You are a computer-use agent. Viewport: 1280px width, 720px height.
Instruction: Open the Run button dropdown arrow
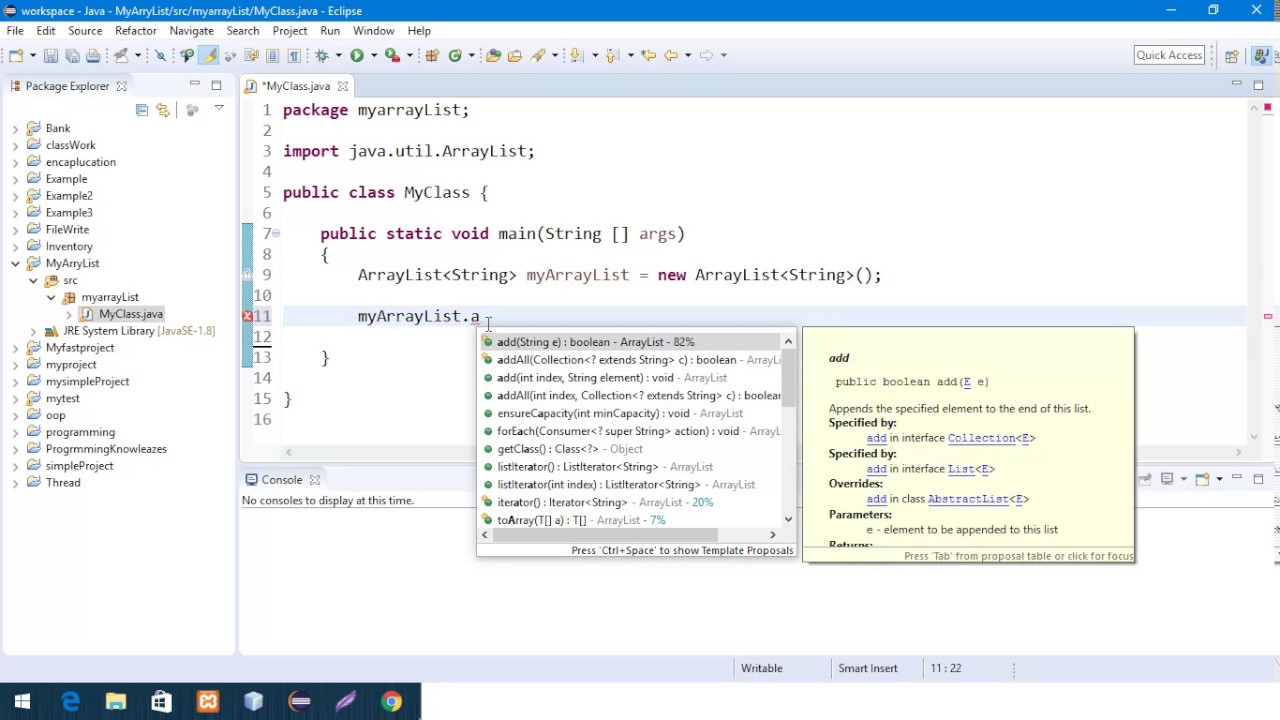click(x=374, y=56)
